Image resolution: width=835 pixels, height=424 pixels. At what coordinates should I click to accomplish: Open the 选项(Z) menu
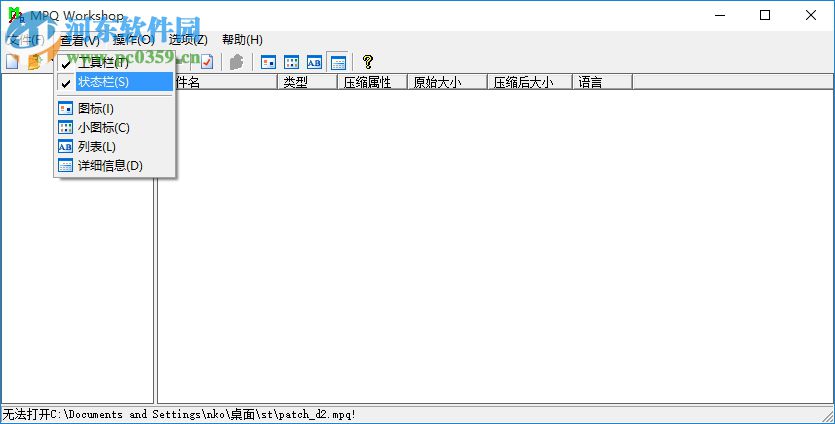[188, 40]
